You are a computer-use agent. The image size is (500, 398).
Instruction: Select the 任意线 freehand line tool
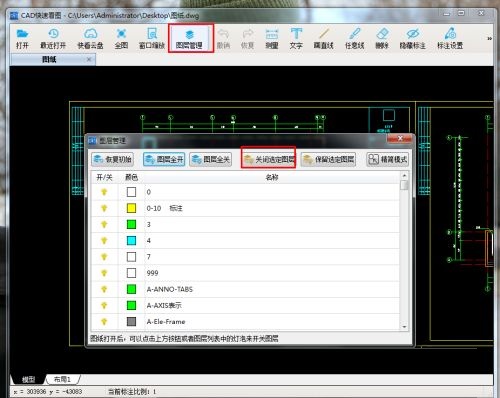(x=354, y=38)
